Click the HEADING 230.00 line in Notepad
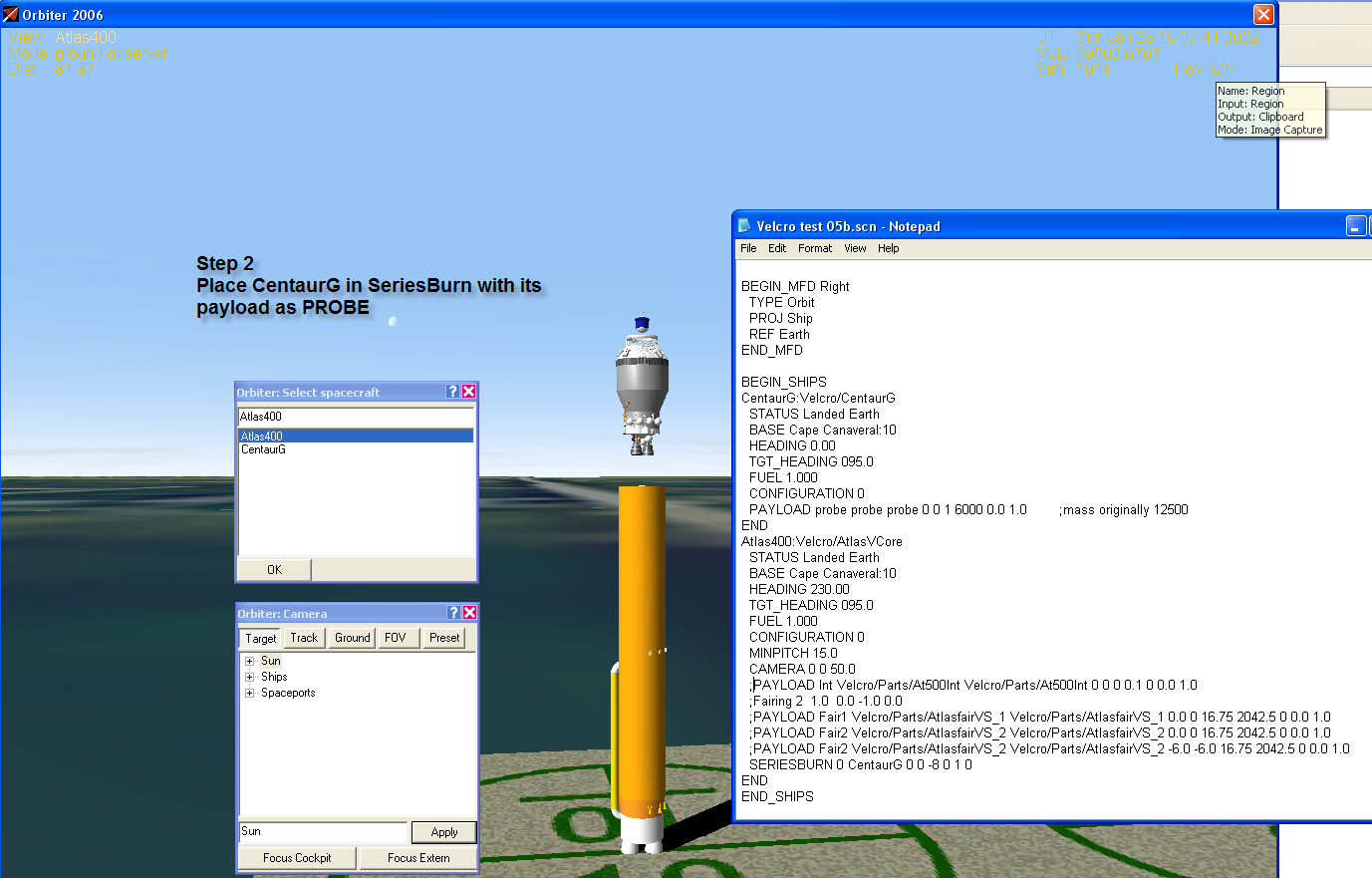This screenshot has height=878, width=1372. [x=799, y=589]
